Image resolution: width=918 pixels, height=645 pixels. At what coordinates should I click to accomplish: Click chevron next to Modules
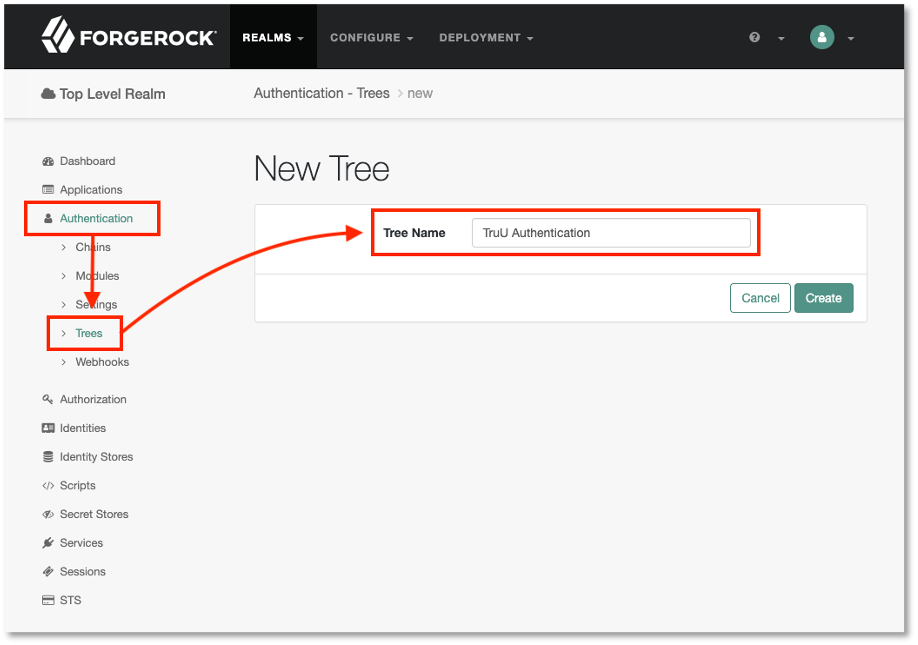tap(63, 276)
